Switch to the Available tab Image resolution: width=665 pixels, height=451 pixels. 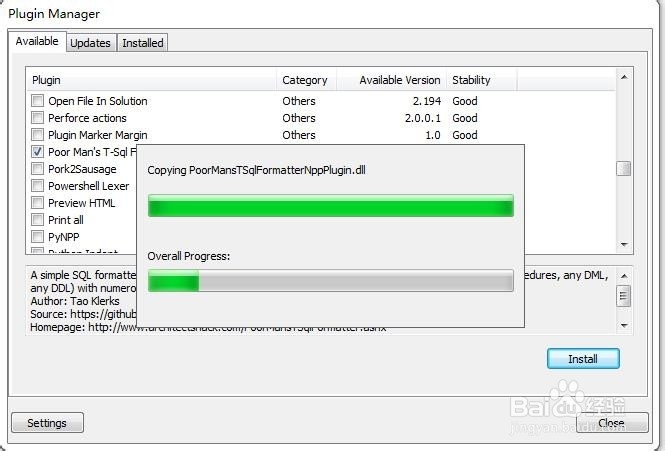tap(37, 41)
